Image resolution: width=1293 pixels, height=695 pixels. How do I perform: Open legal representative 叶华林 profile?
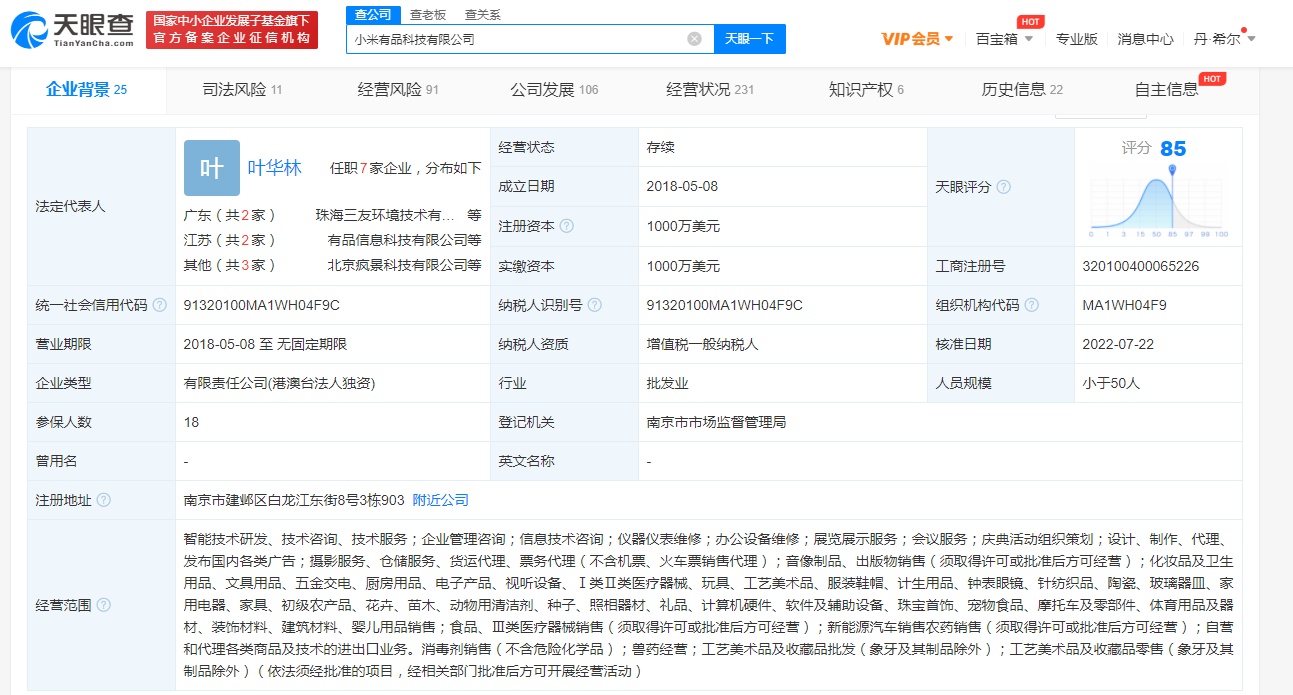(275, 168)
